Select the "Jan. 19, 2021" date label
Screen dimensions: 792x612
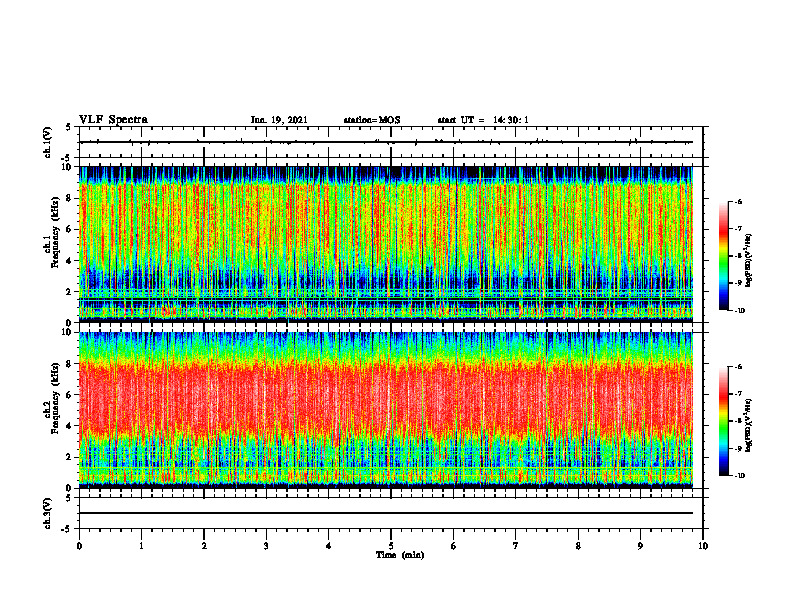point(279,120)
